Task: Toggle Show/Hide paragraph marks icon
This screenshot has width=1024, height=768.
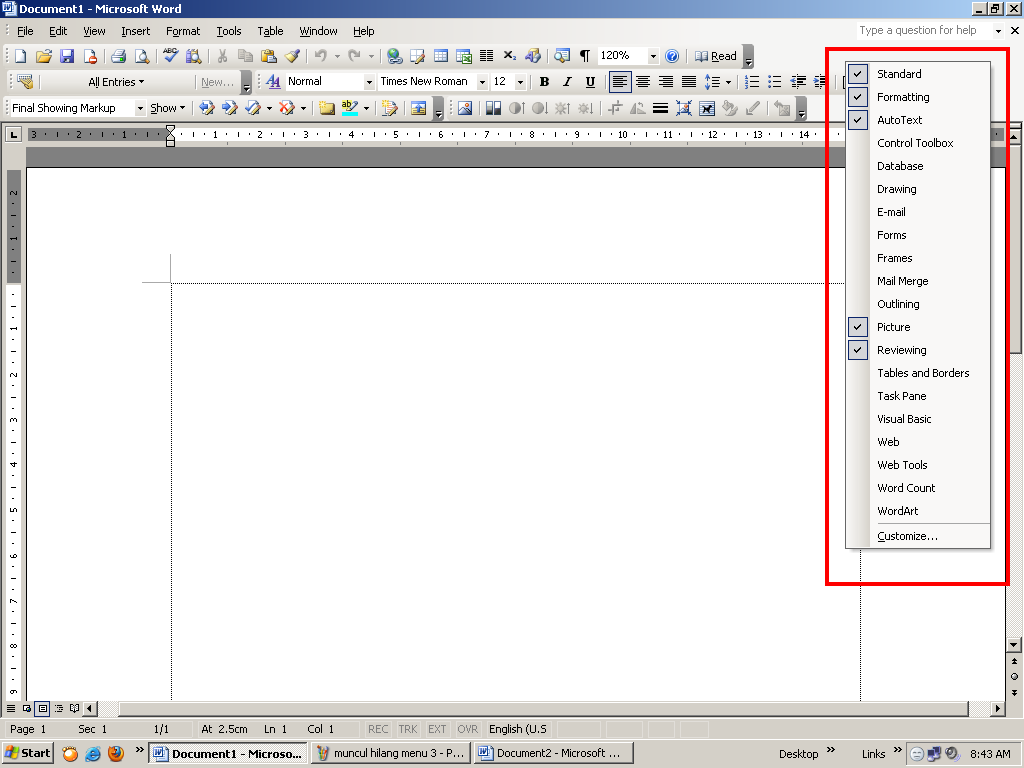Action: coord(584,56)
